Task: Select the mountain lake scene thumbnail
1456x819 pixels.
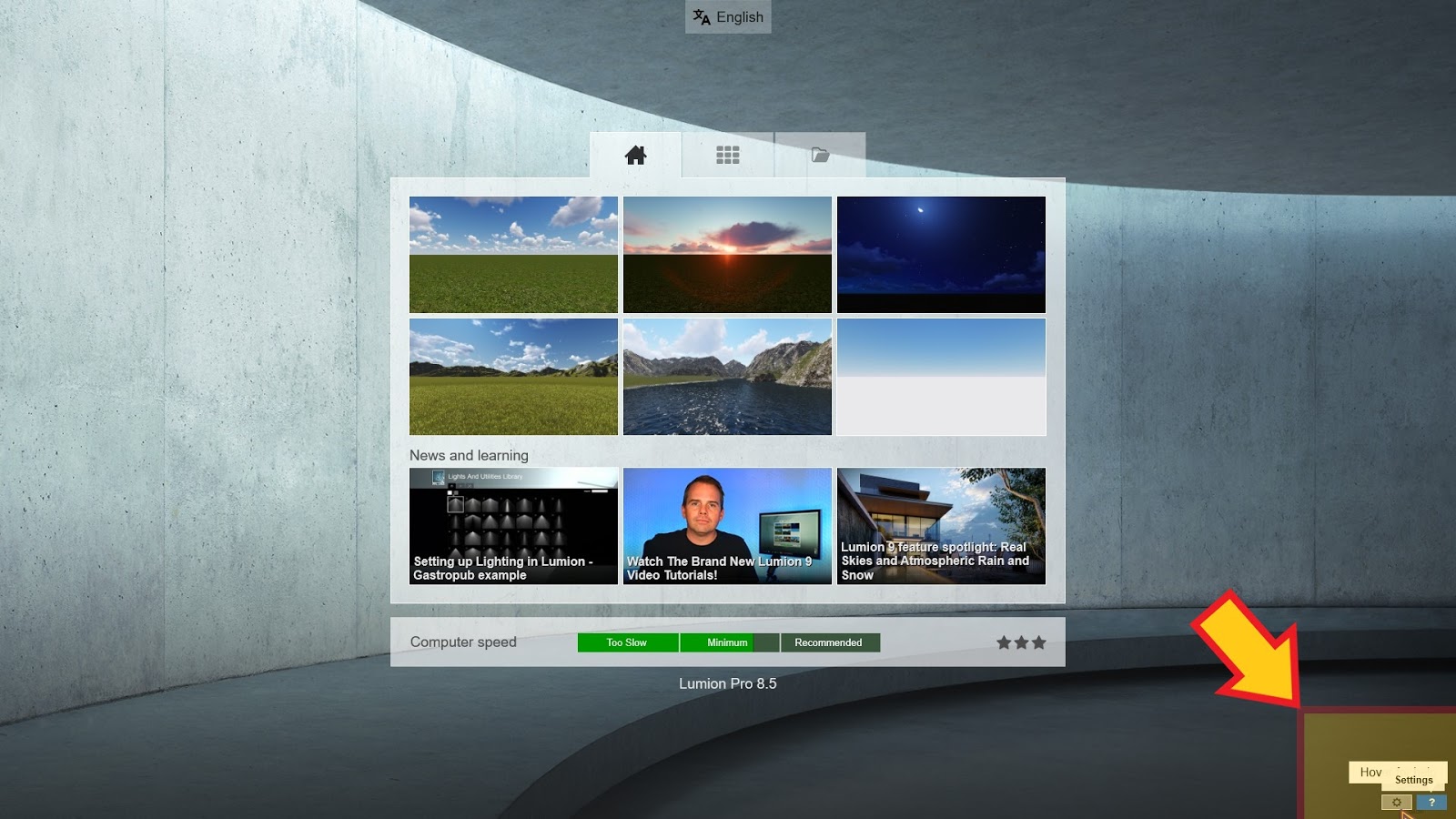Action: coord(727,377)
